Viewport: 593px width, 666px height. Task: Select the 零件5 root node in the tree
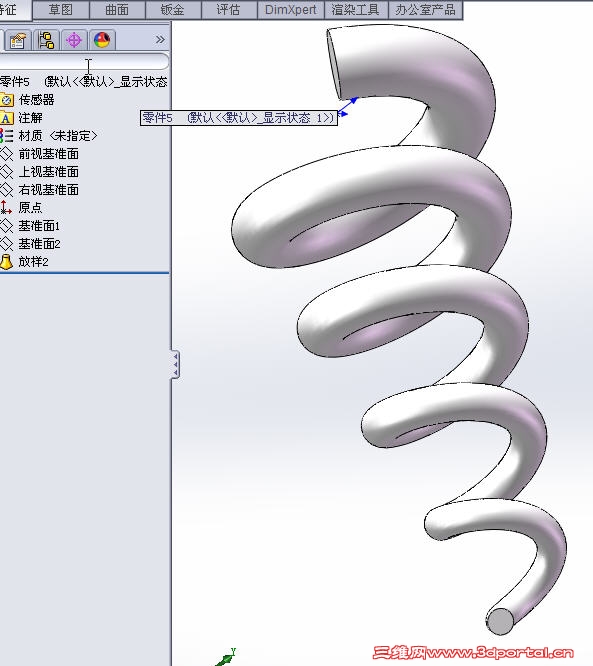point(83,82)
